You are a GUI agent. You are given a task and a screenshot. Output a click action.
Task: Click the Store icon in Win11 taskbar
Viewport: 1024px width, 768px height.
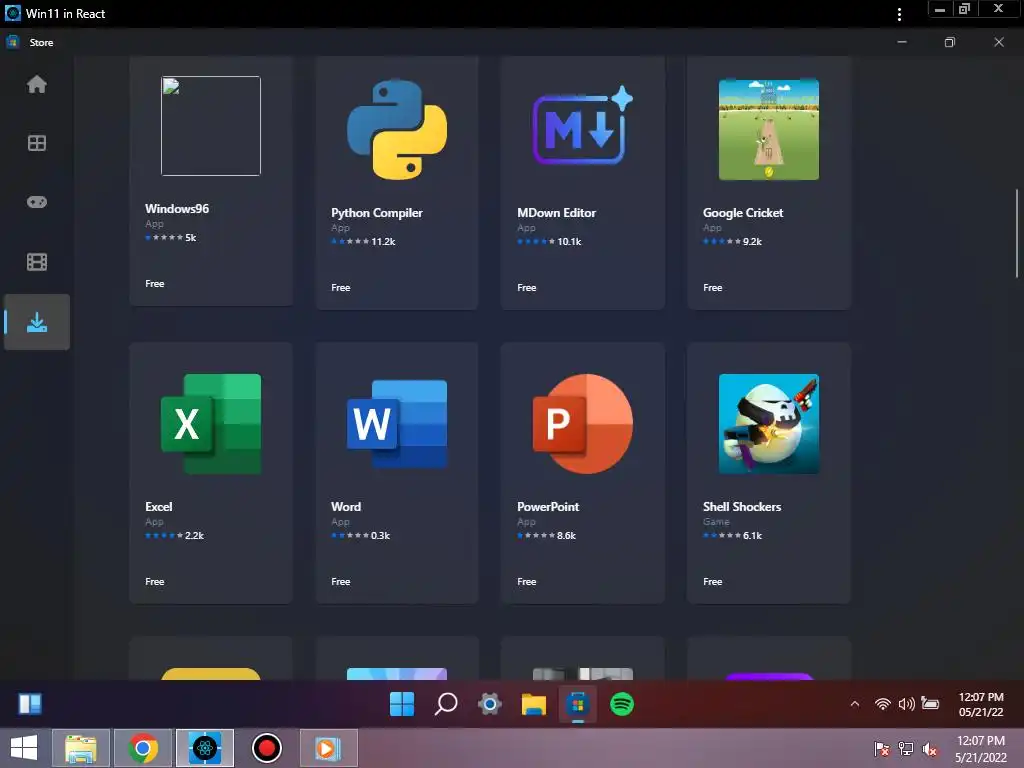pyautogui.click(x=577, y=705)
